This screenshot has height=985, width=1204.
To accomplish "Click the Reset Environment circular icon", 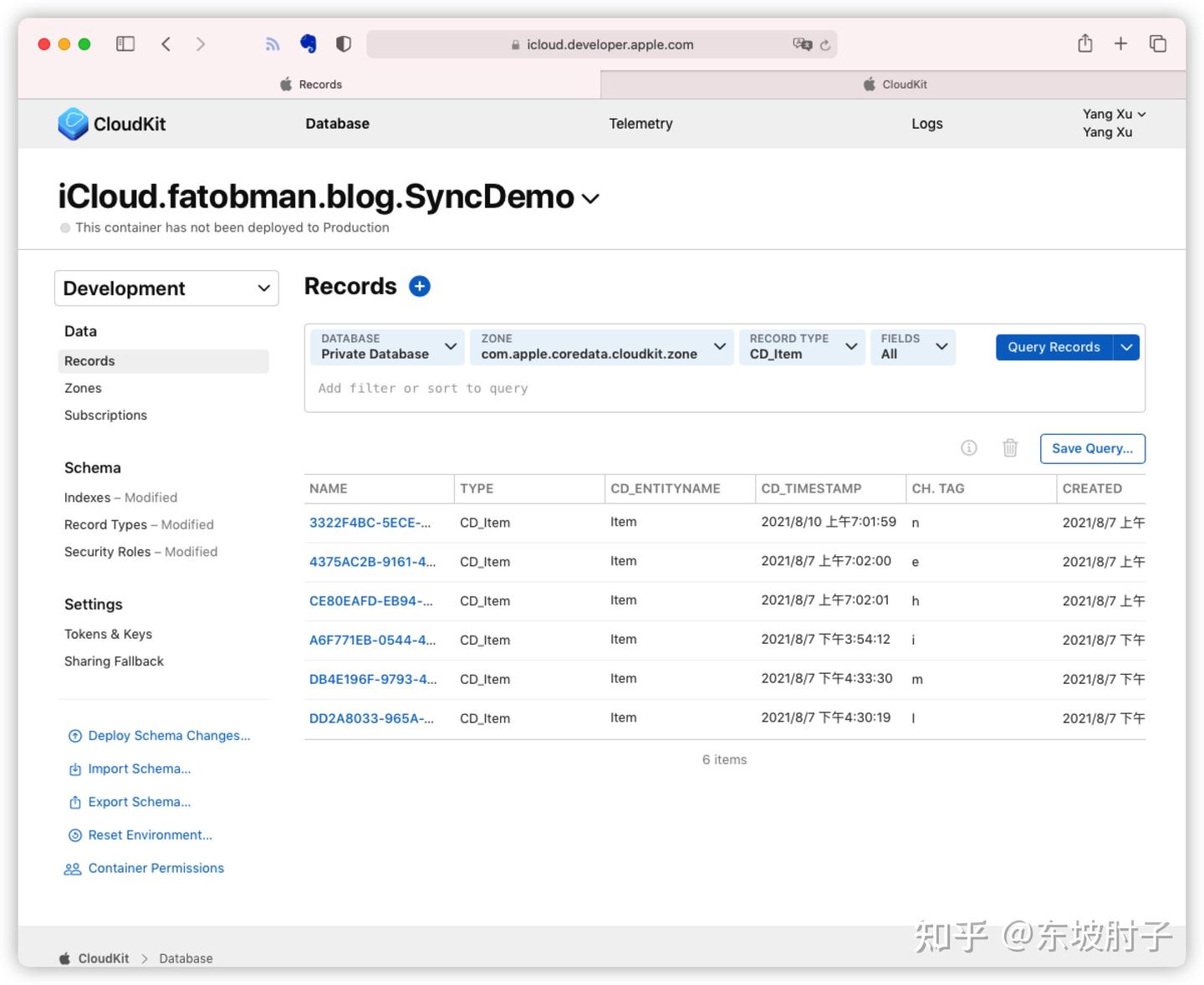I will point(74,834).
